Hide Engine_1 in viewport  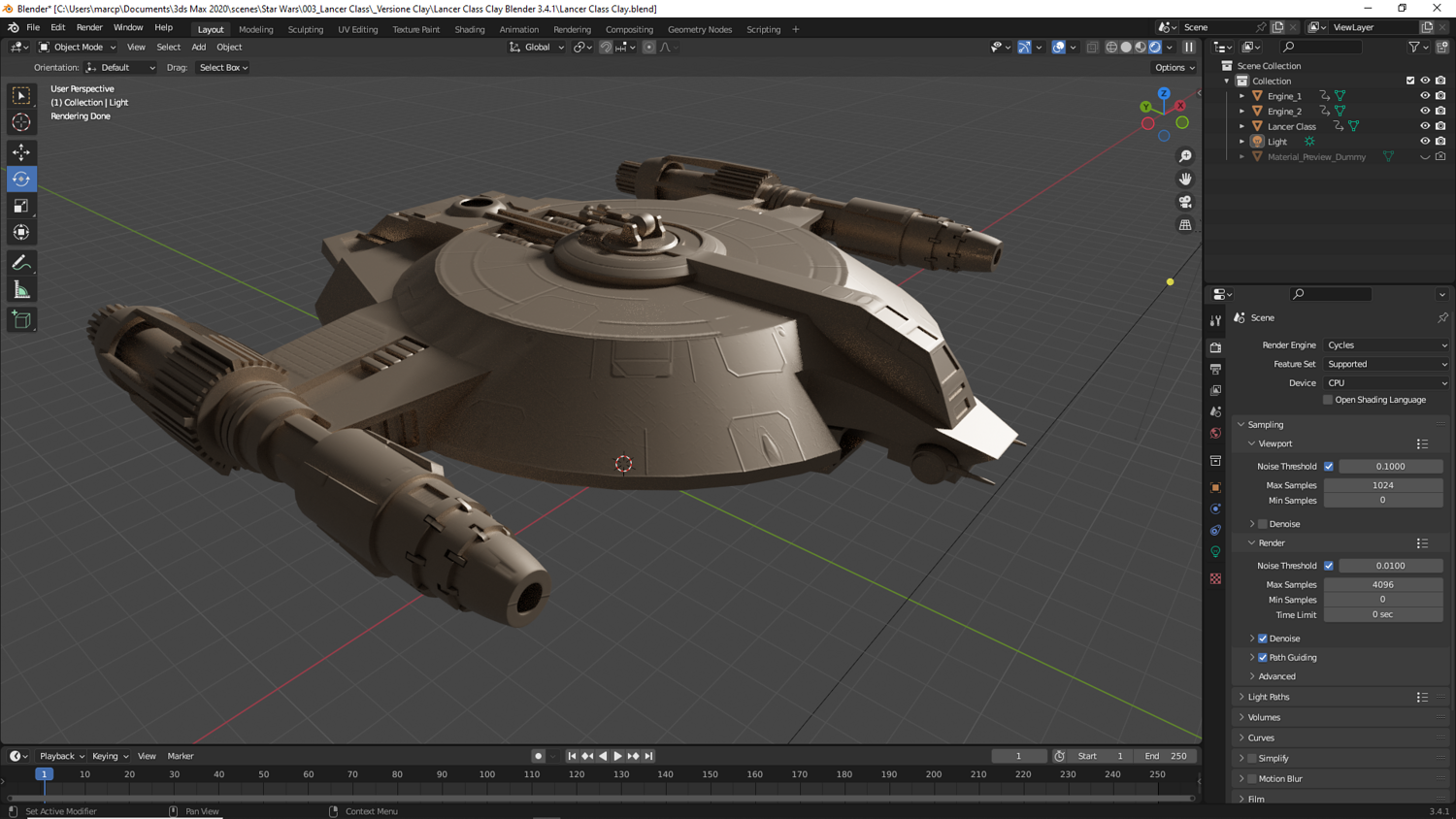pos(1425,96)
